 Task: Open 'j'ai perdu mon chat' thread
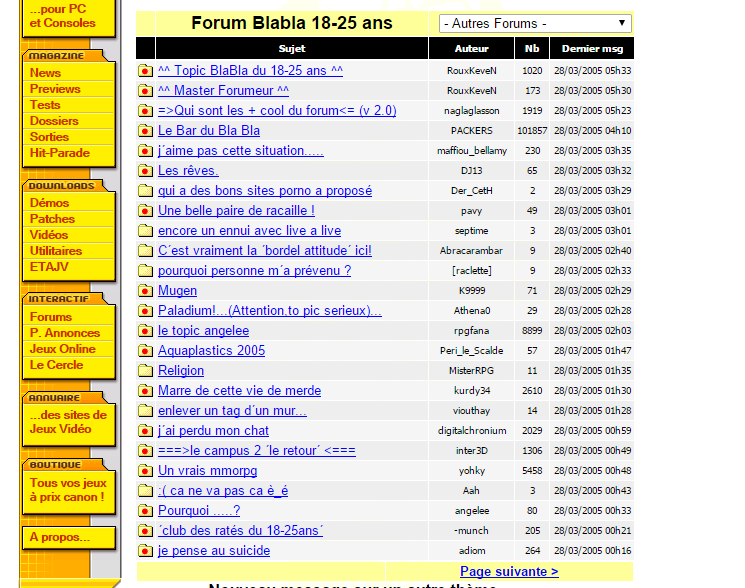213,431
